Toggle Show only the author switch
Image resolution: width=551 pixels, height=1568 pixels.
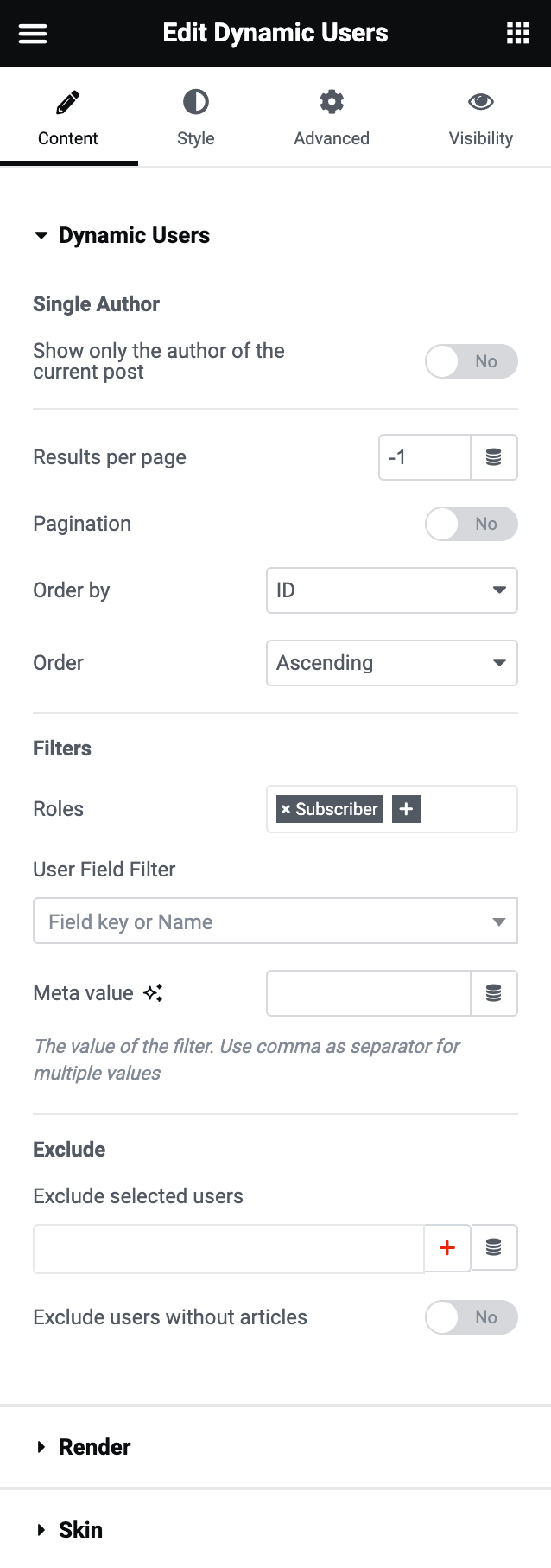coord(471,361)
